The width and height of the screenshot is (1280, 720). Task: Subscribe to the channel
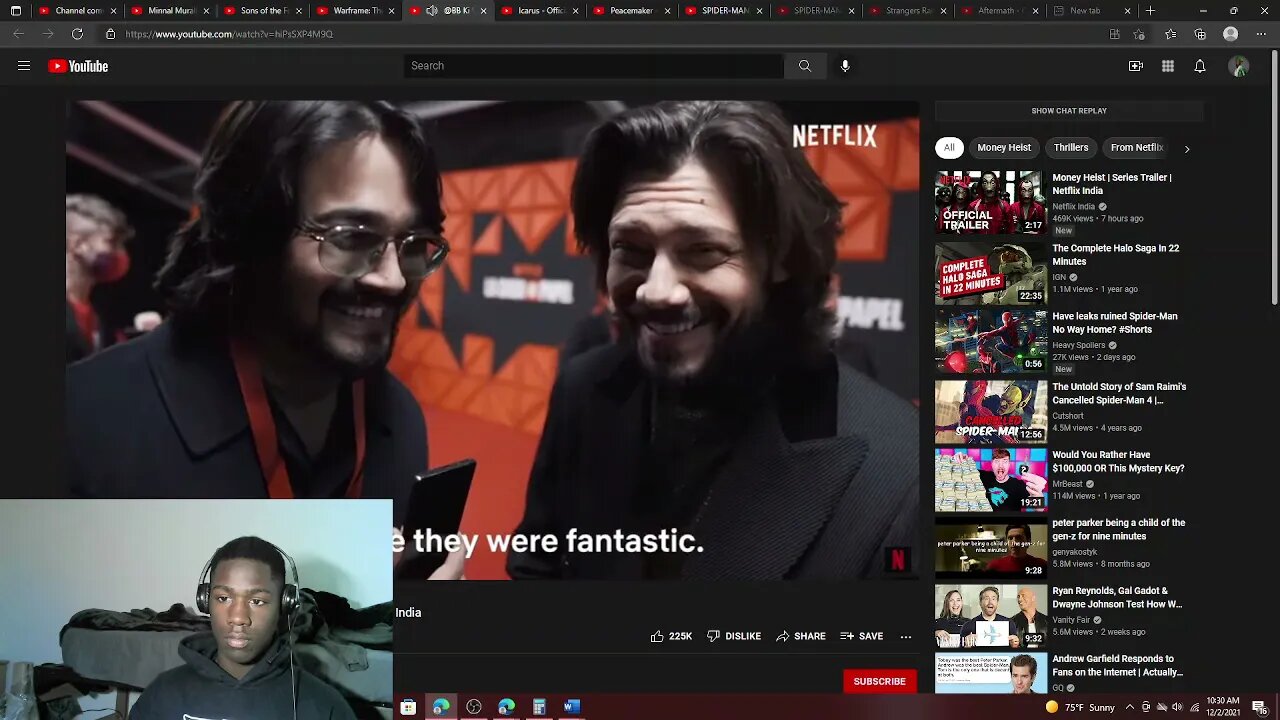(x=879, y=681)
